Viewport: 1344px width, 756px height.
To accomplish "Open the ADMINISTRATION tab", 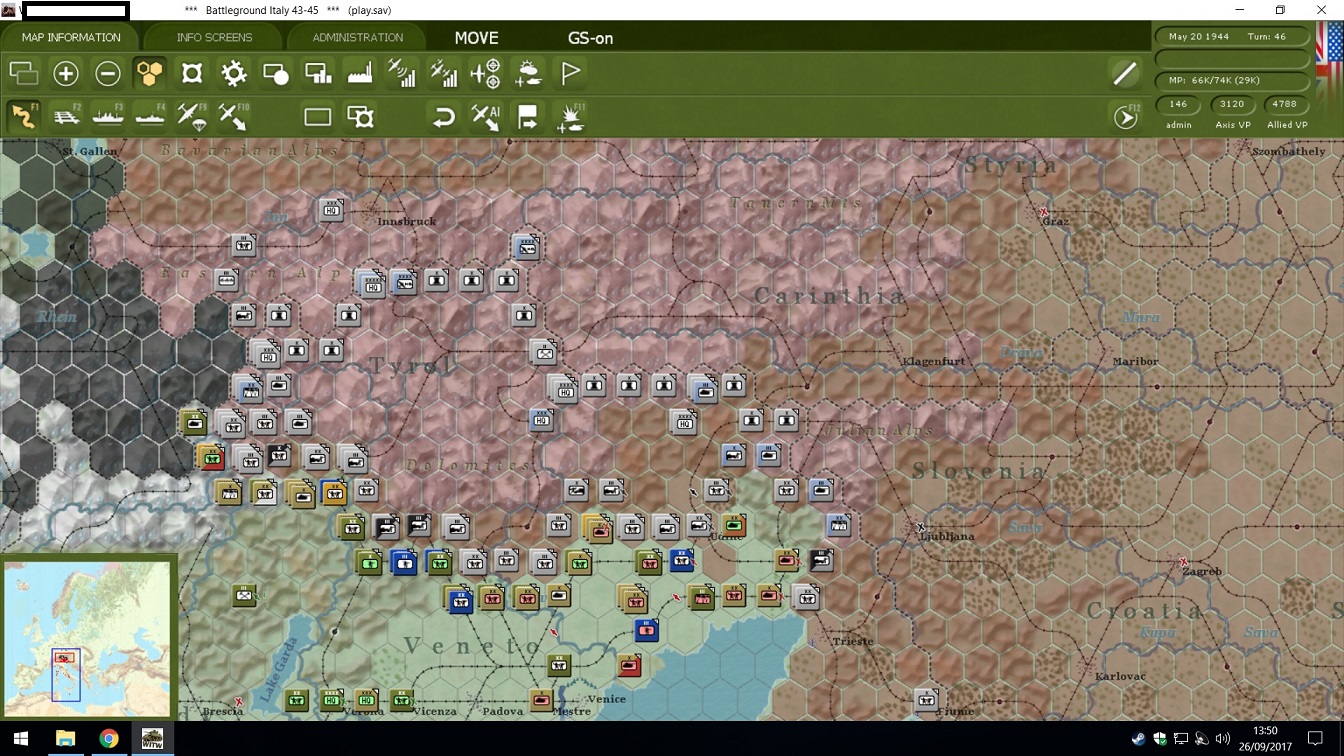I will coord(357,38).
